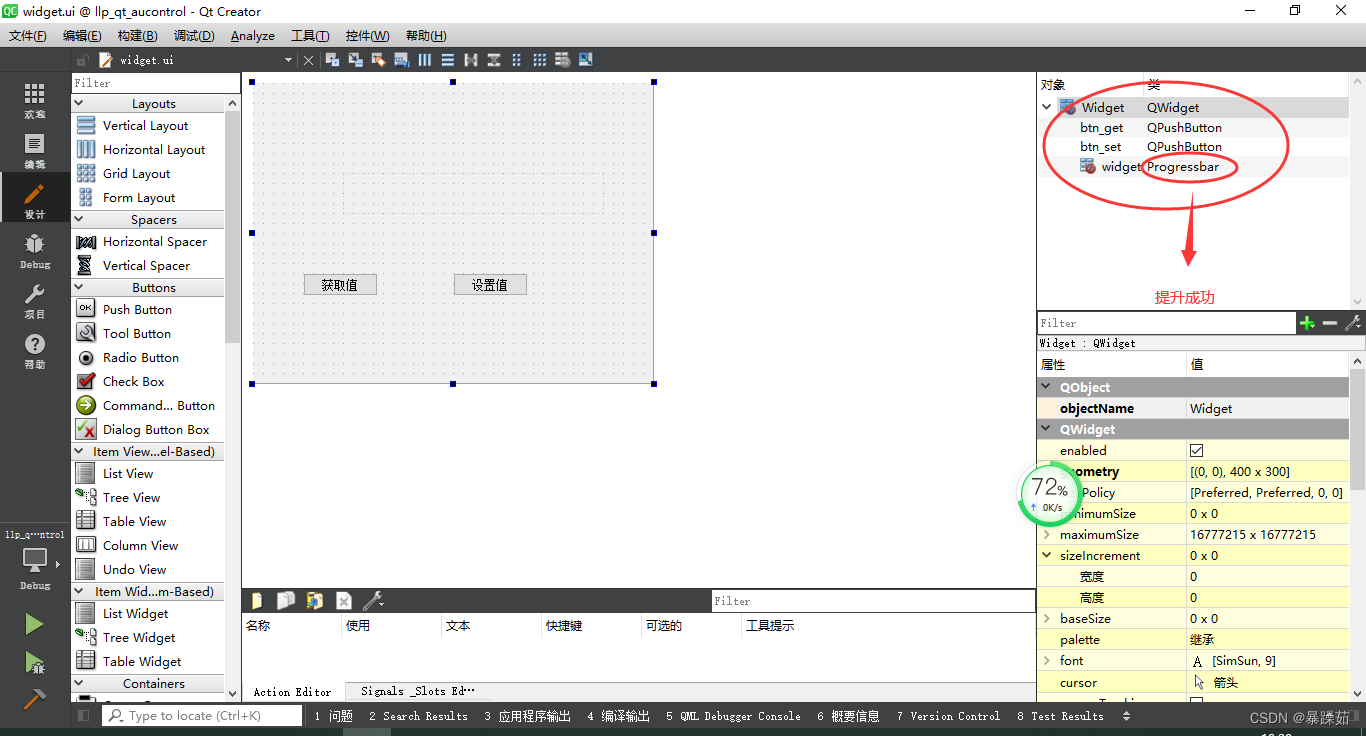Collapse the Widget tree item in Object Inspector
The image size is (1366, 736).
1047,107
